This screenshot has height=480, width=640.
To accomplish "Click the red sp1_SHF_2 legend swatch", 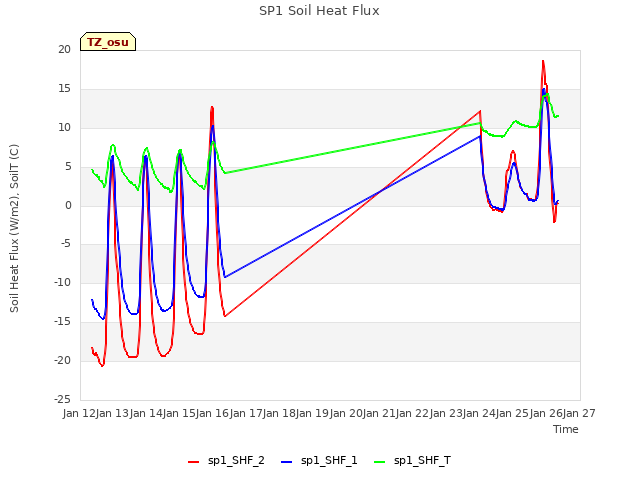I will point(193,462).
